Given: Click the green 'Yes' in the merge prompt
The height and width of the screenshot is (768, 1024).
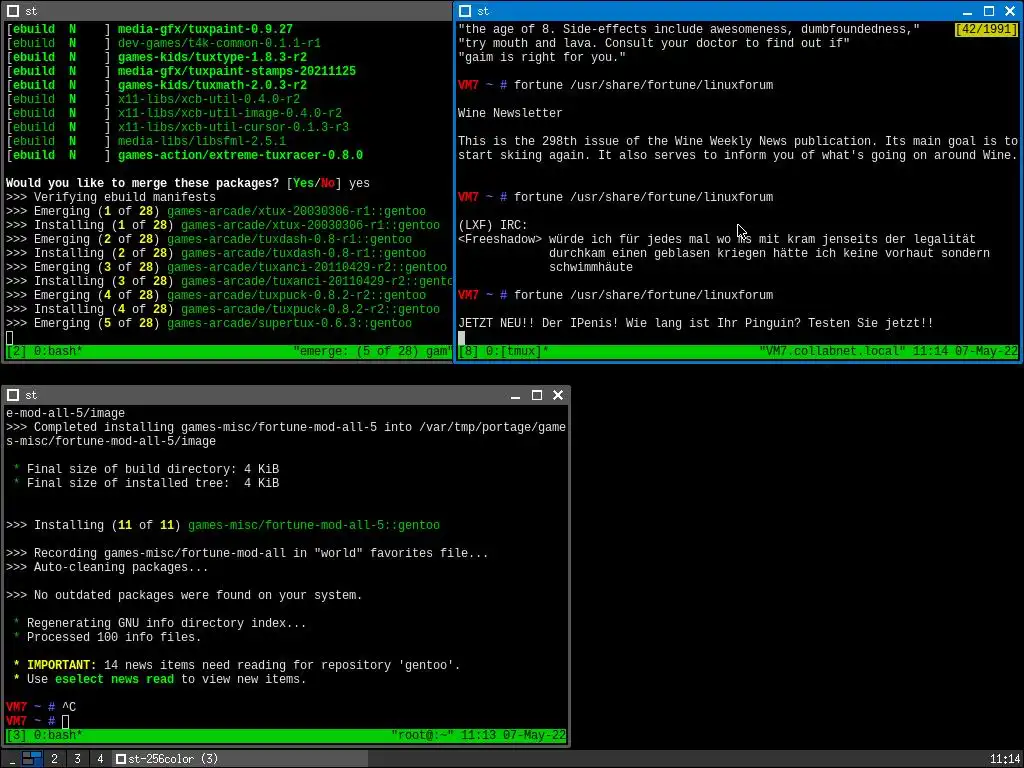Looking at the screenshot, I should [x=304, y=184].
